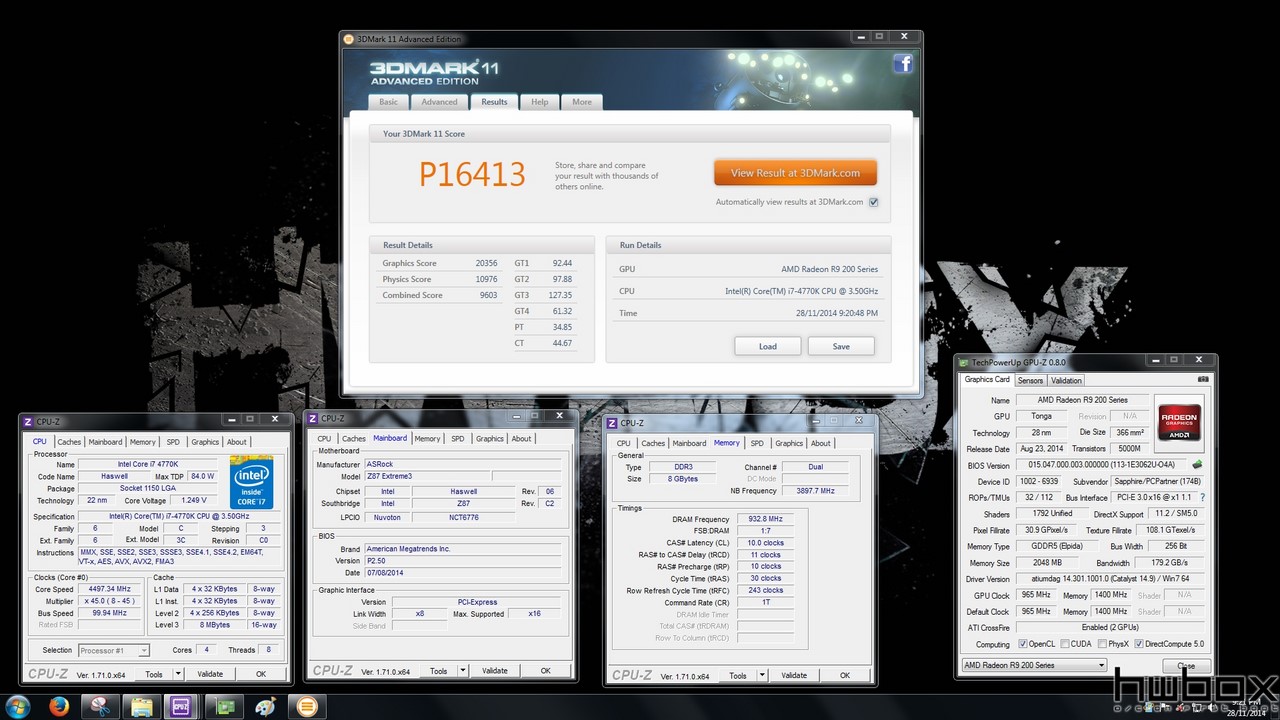Click the taskbar clock showing 28/11/2014
Image resolution: width=1280 pixels, height=720 pixels.
pos(1246,707)
